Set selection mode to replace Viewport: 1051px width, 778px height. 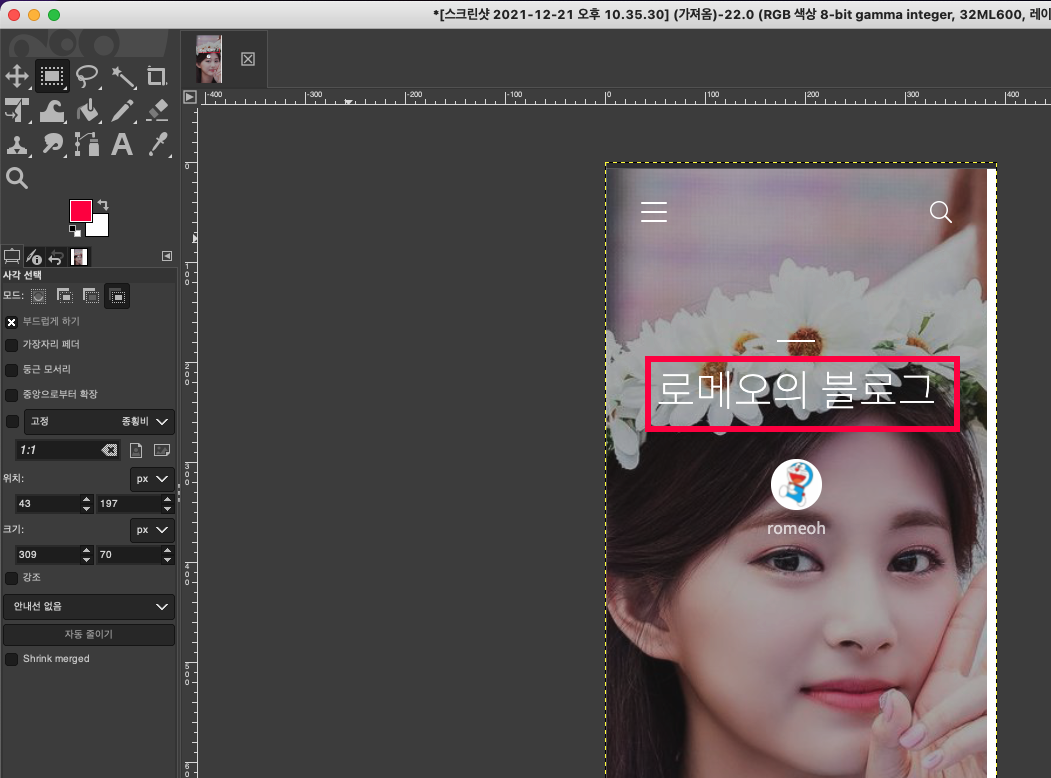point(39,296)
